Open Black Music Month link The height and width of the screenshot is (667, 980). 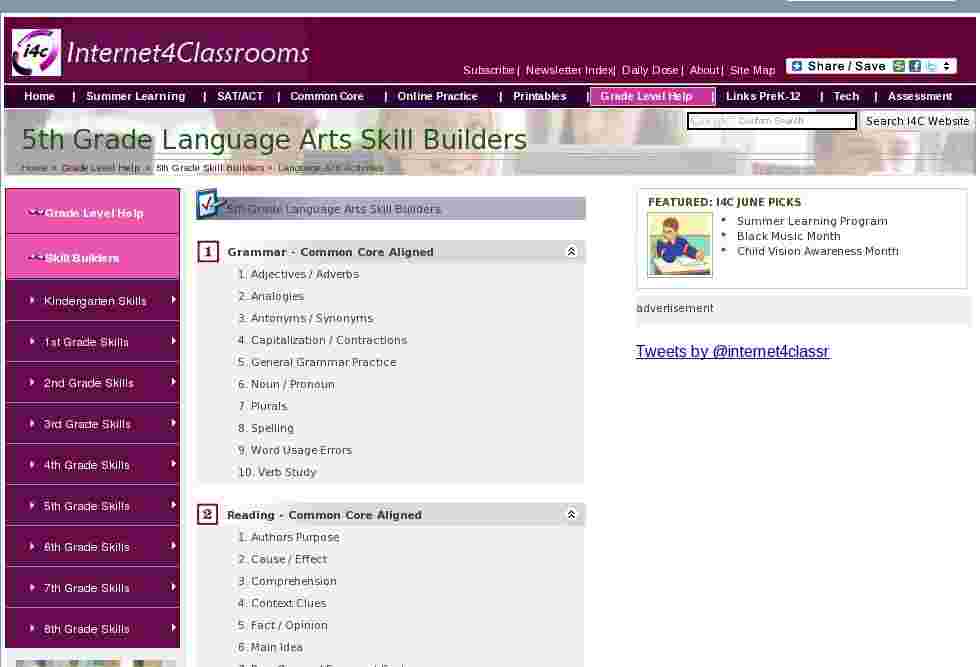pos(788,236)
